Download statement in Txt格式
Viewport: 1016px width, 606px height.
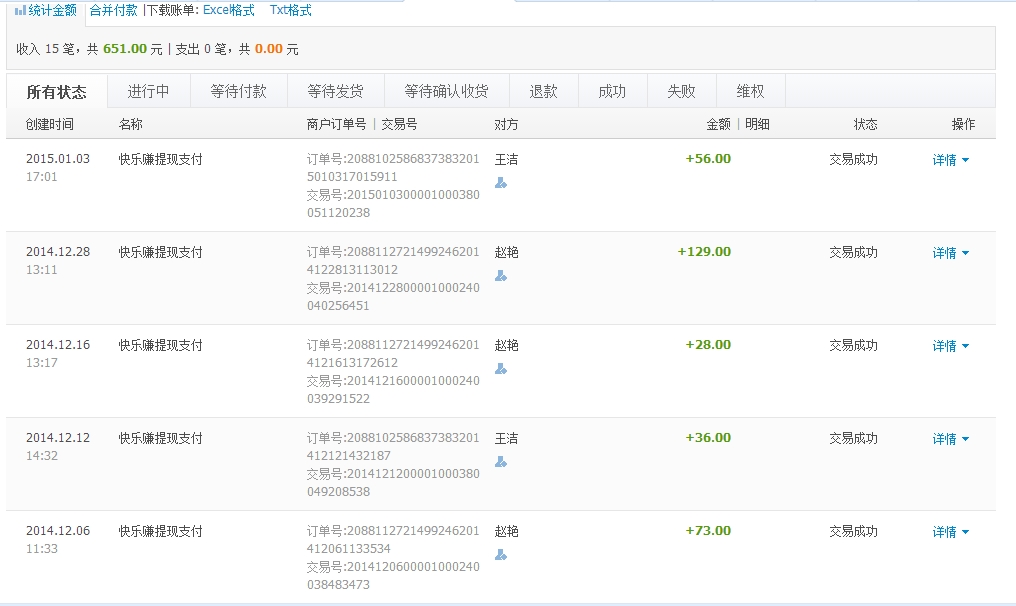click(x=290, y=10)
